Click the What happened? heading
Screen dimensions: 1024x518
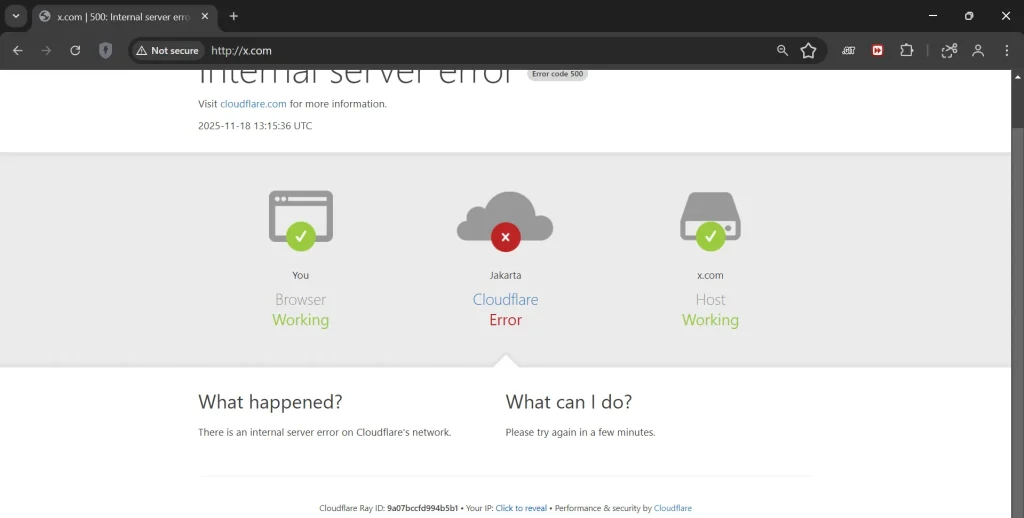[x=270, y=402]
